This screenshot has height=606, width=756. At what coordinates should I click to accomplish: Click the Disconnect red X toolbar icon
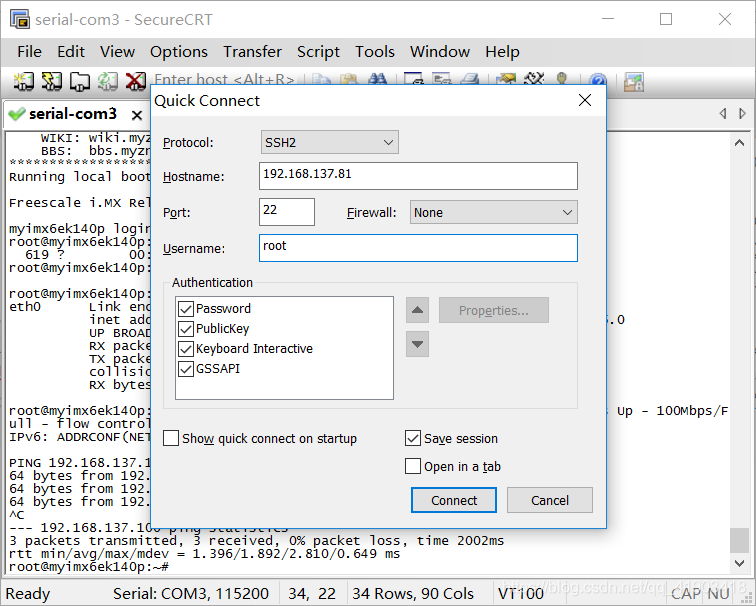click(x=135, y=81)
